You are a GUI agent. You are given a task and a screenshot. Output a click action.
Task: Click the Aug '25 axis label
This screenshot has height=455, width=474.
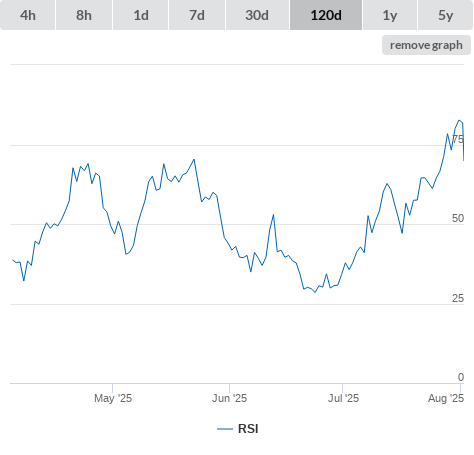[x=446, y=398]
